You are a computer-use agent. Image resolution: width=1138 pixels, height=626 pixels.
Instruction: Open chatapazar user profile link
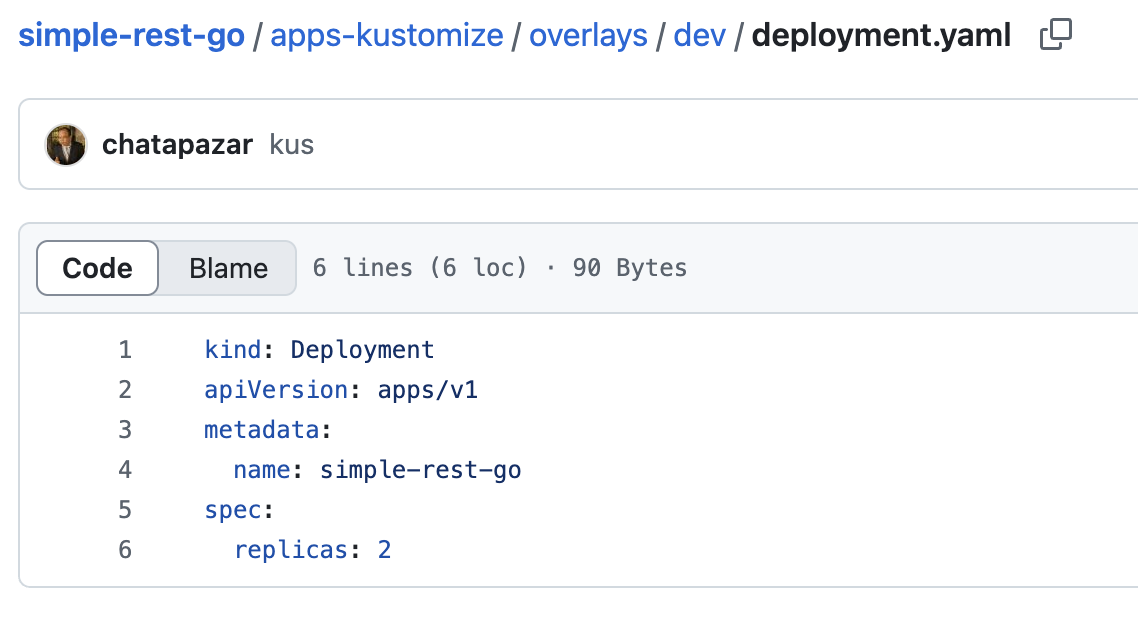(x=177, y=144)
